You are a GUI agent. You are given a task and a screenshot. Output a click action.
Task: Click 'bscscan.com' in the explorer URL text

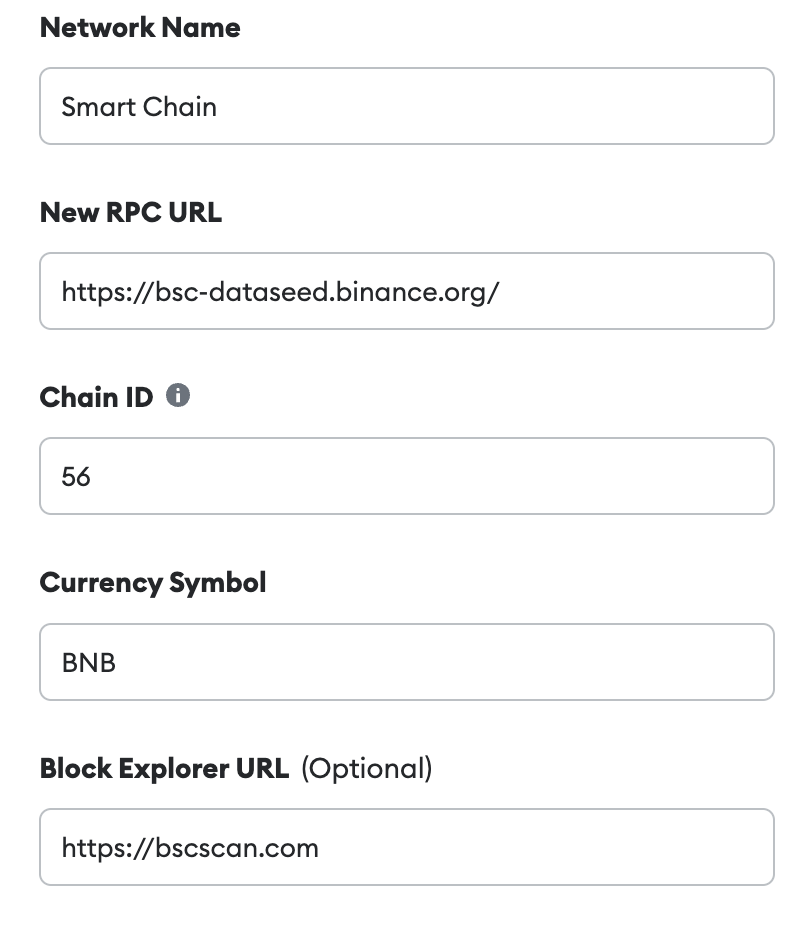pos(237,848)
